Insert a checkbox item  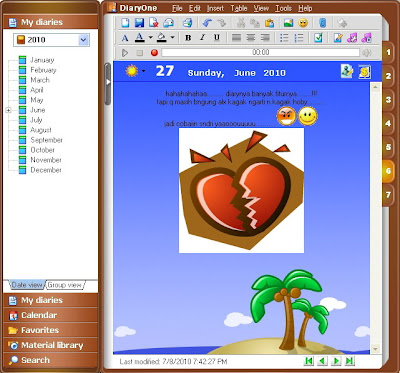pyautogui.click(x=318, y=38)
